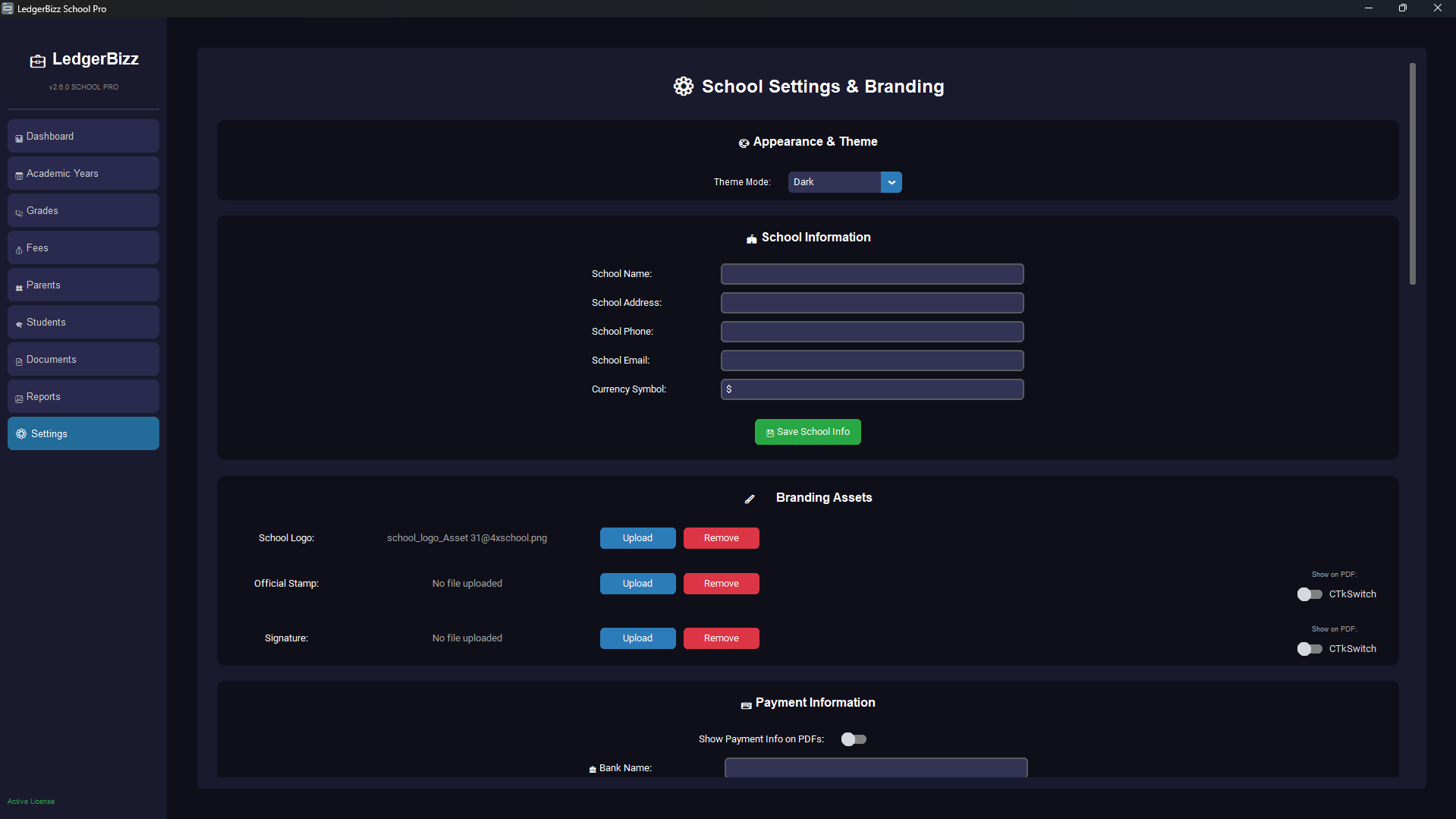
Task: Click the Parents people icon
Action: (x=19, y=287)
